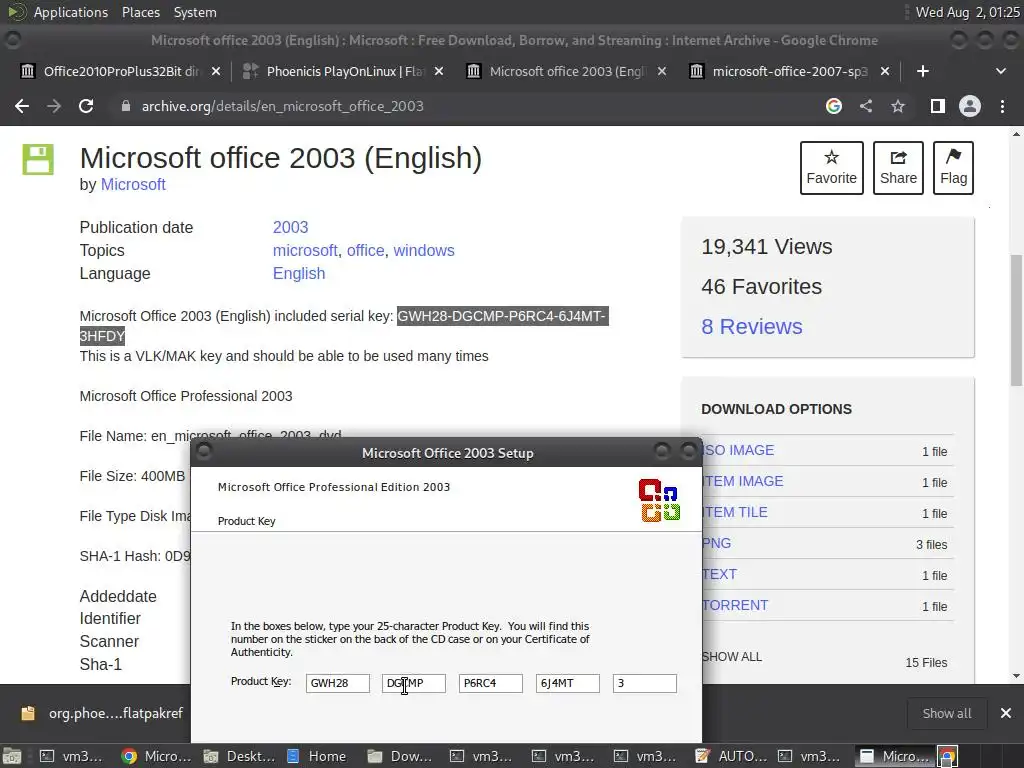
Task: Open the Microsoft author link
Action: pos(133,184)
